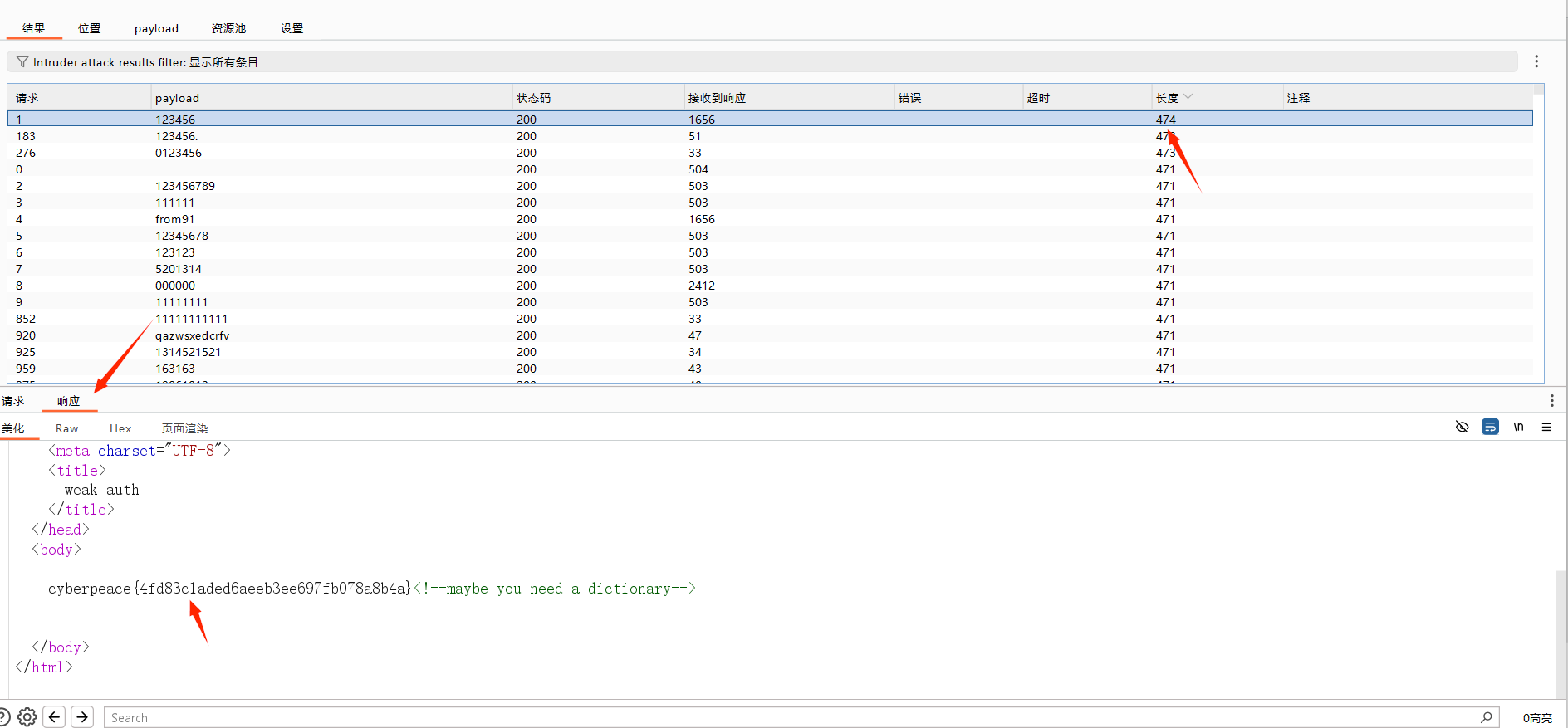
Task: Select the row with payload 163163
Action: coord(770,369)
